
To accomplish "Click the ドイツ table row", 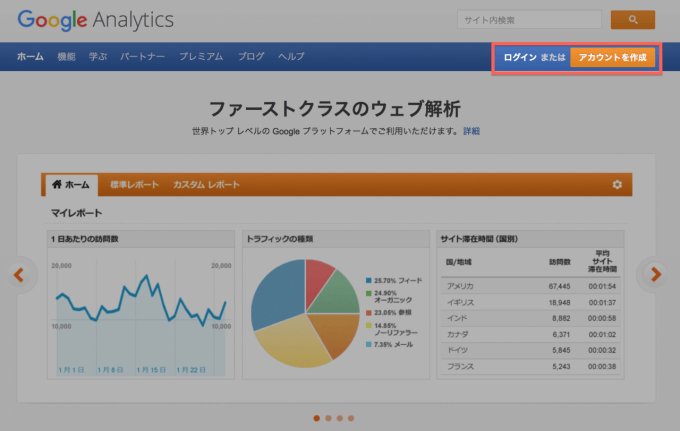I will [530, 350].
